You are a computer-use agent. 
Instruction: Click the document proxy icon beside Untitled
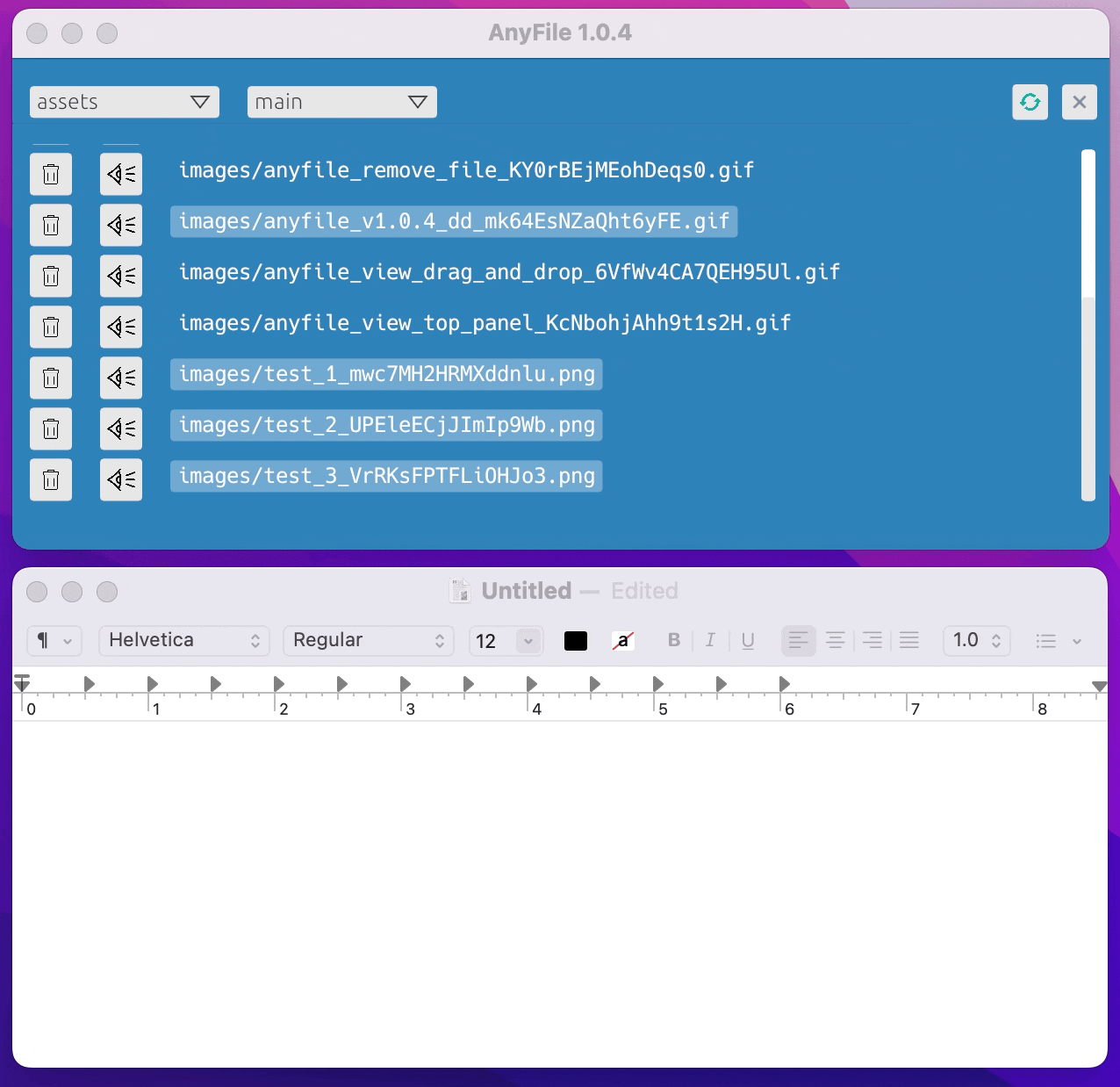tap(460, 591)
